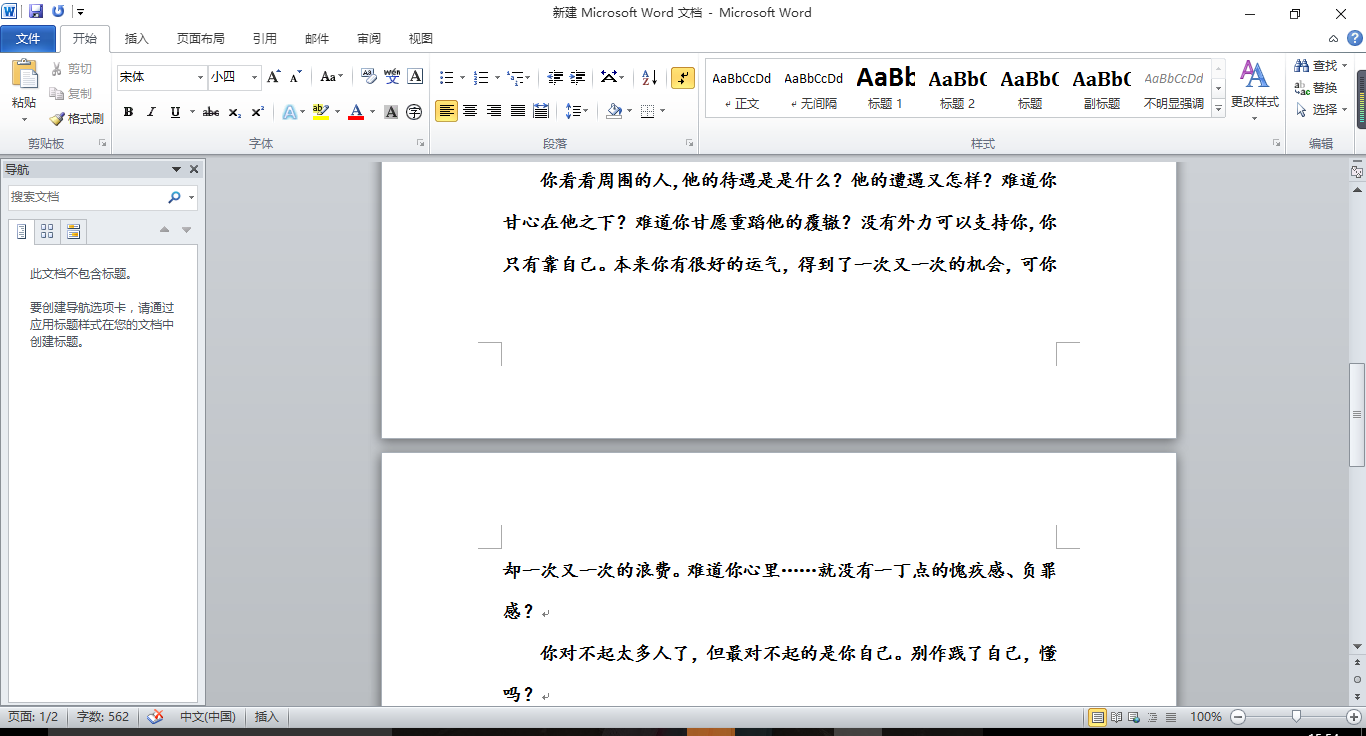Screen dimensions: 1366x736
Task: Click the Clear Formatting eraser icon
Action: (368, 77)
